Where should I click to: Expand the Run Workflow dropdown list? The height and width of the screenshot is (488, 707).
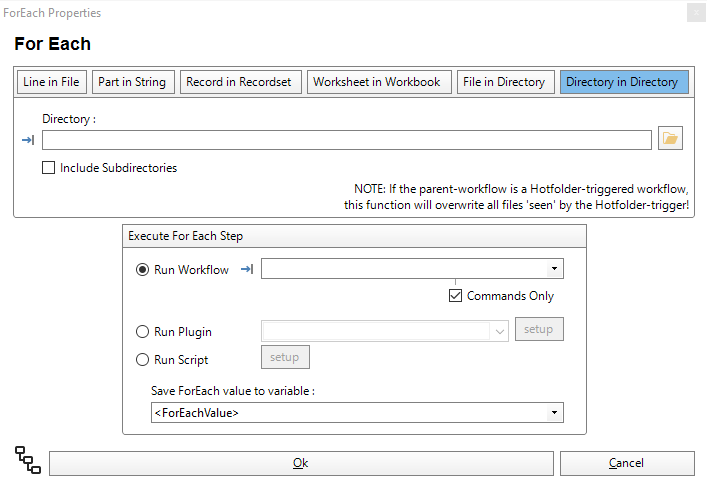[x=553, y=269]
